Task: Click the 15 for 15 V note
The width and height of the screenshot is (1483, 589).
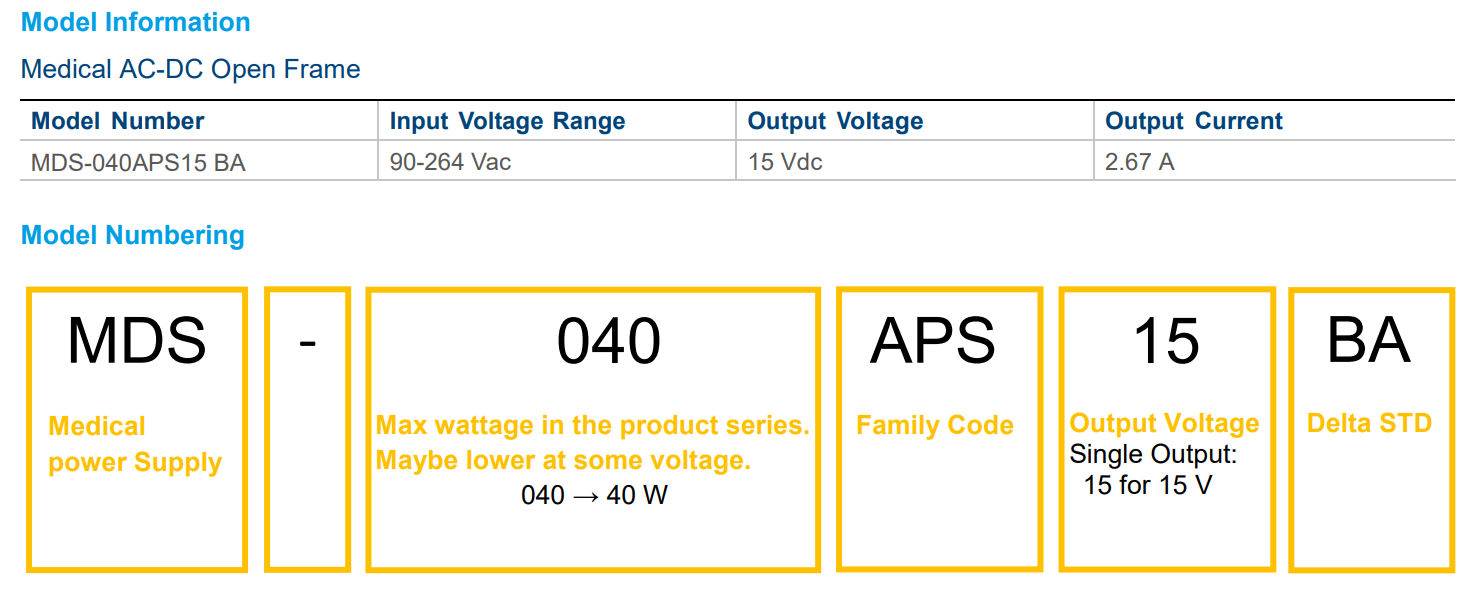Action: click(1147, 486)
